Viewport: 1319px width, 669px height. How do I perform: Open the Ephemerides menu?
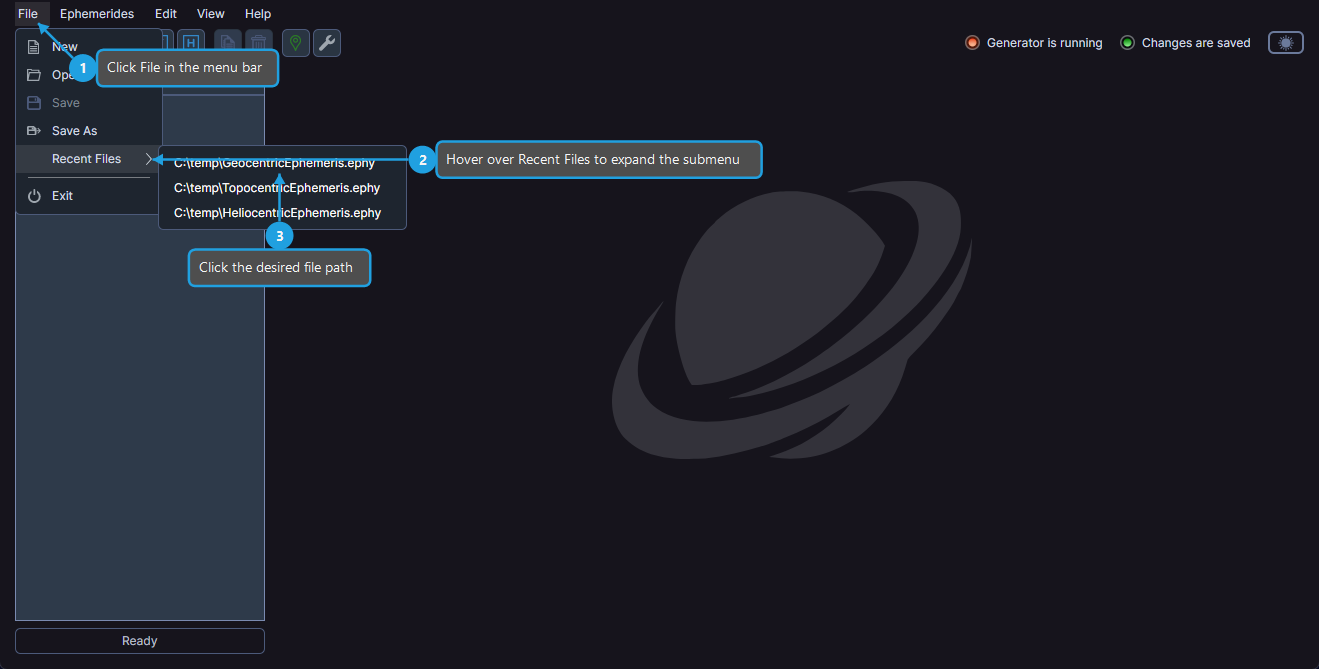click(96, 13)
